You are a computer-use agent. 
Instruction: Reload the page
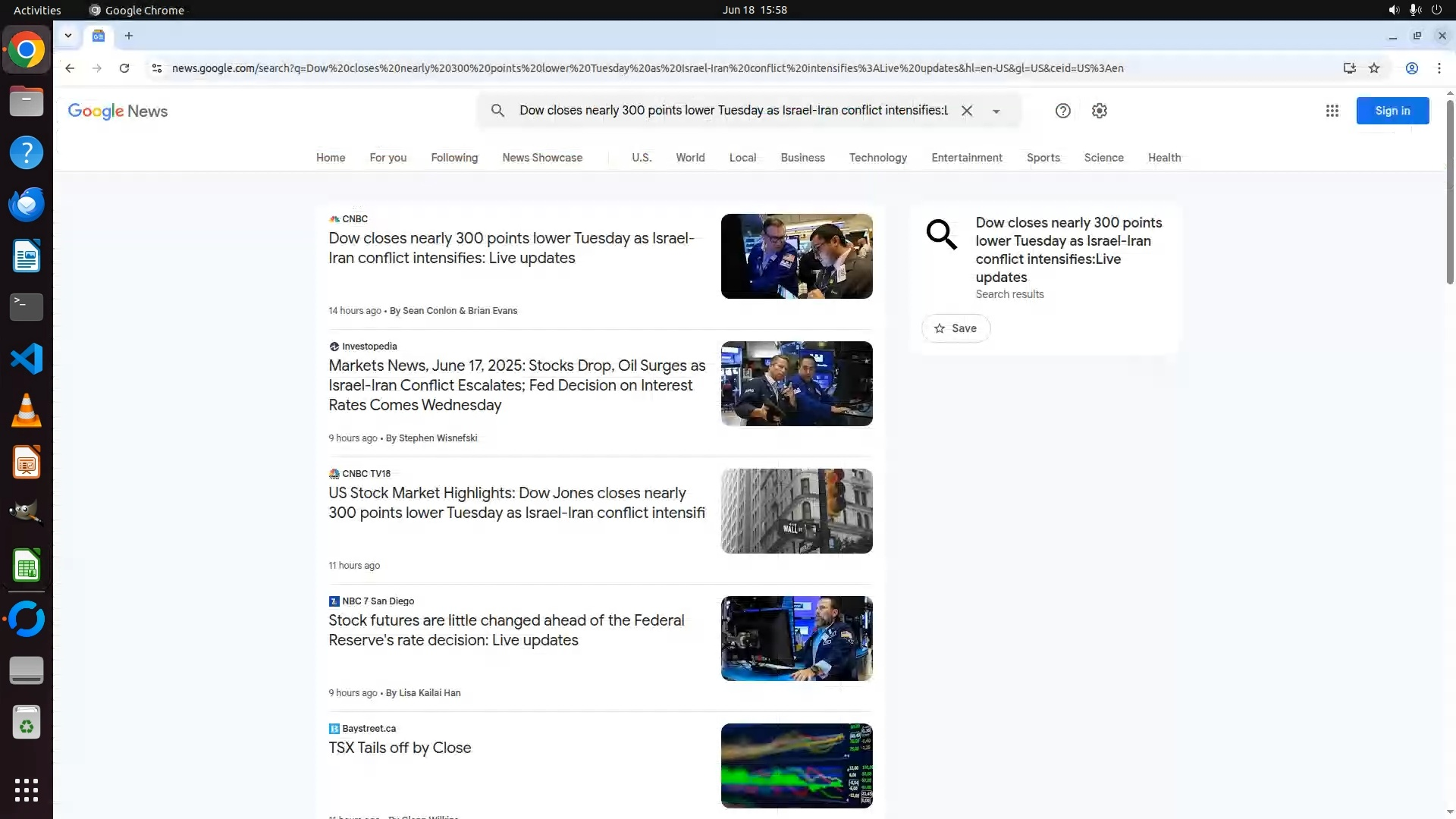pos(124,68)
